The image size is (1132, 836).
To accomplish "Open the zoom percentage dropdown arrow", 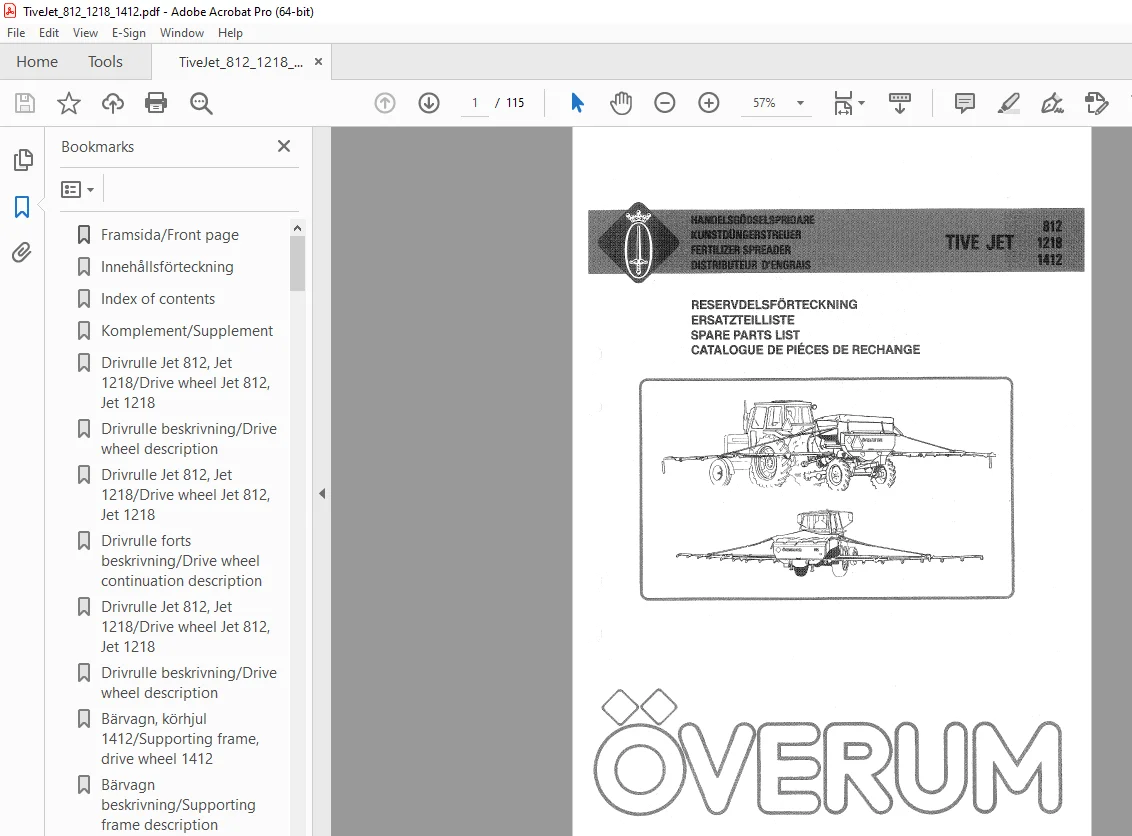I will click(x=800, y=103).
